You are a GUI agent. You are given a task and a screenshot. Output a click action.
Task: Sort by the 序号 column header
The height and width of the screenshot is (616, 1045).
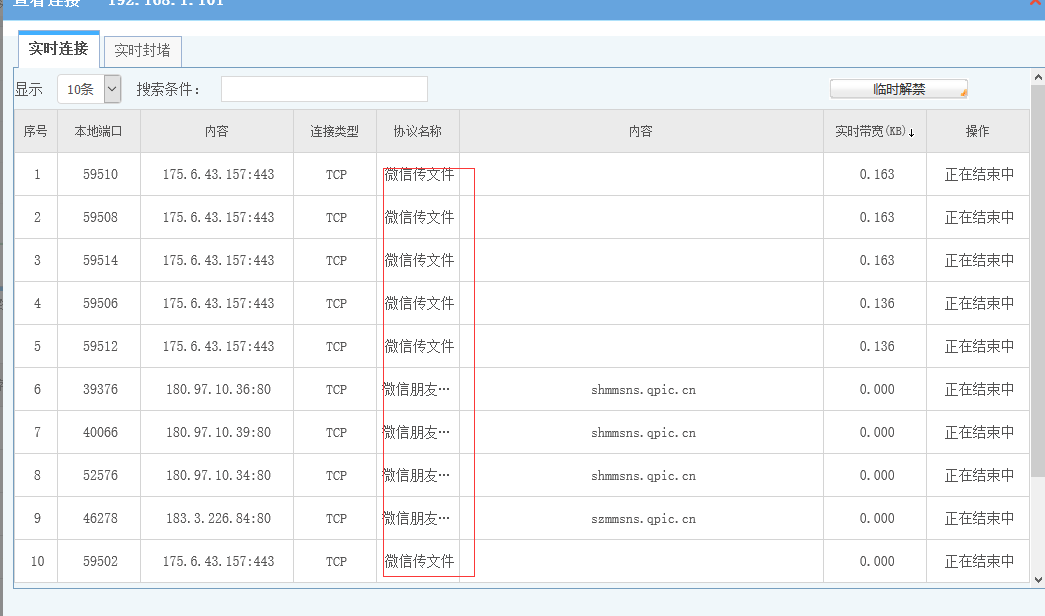click(x=36, y=131)
